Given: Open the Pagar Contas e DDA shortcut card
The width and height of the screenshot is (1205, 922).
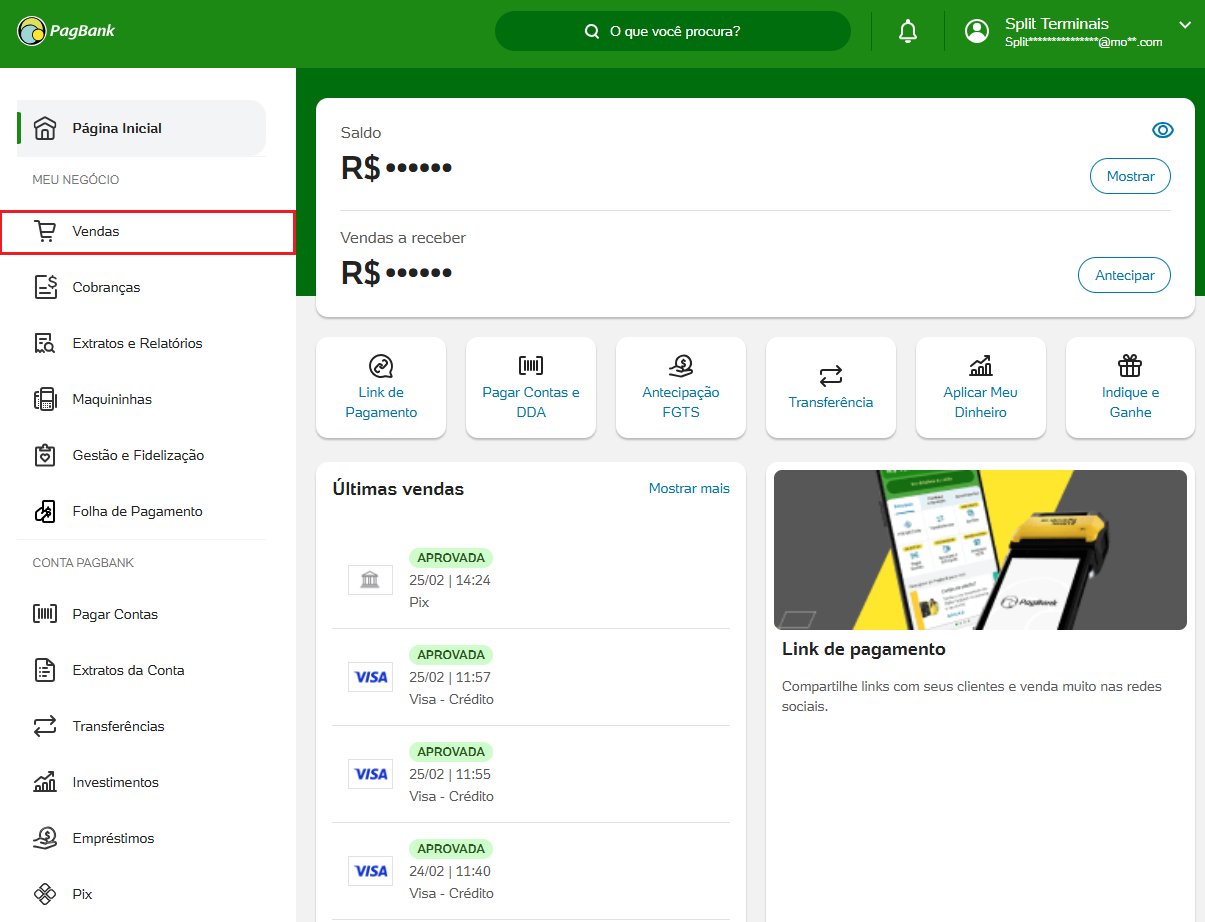Looking at the screenshot, I should 531,388.
